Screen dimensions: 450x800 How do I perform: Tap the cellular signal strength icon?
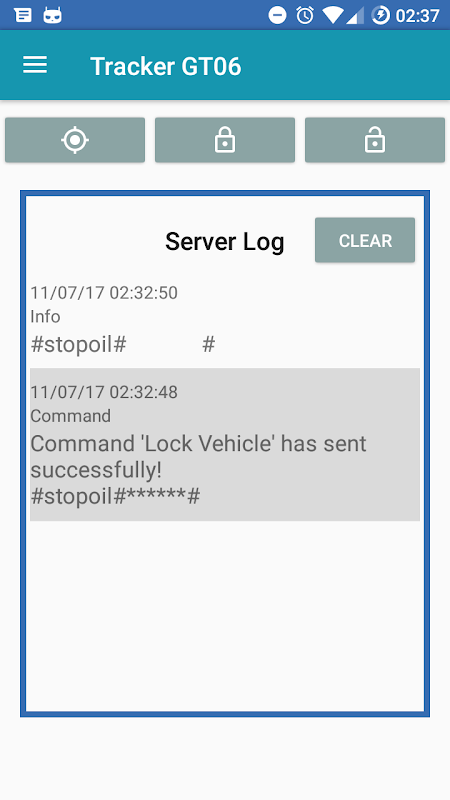point(355,15)
